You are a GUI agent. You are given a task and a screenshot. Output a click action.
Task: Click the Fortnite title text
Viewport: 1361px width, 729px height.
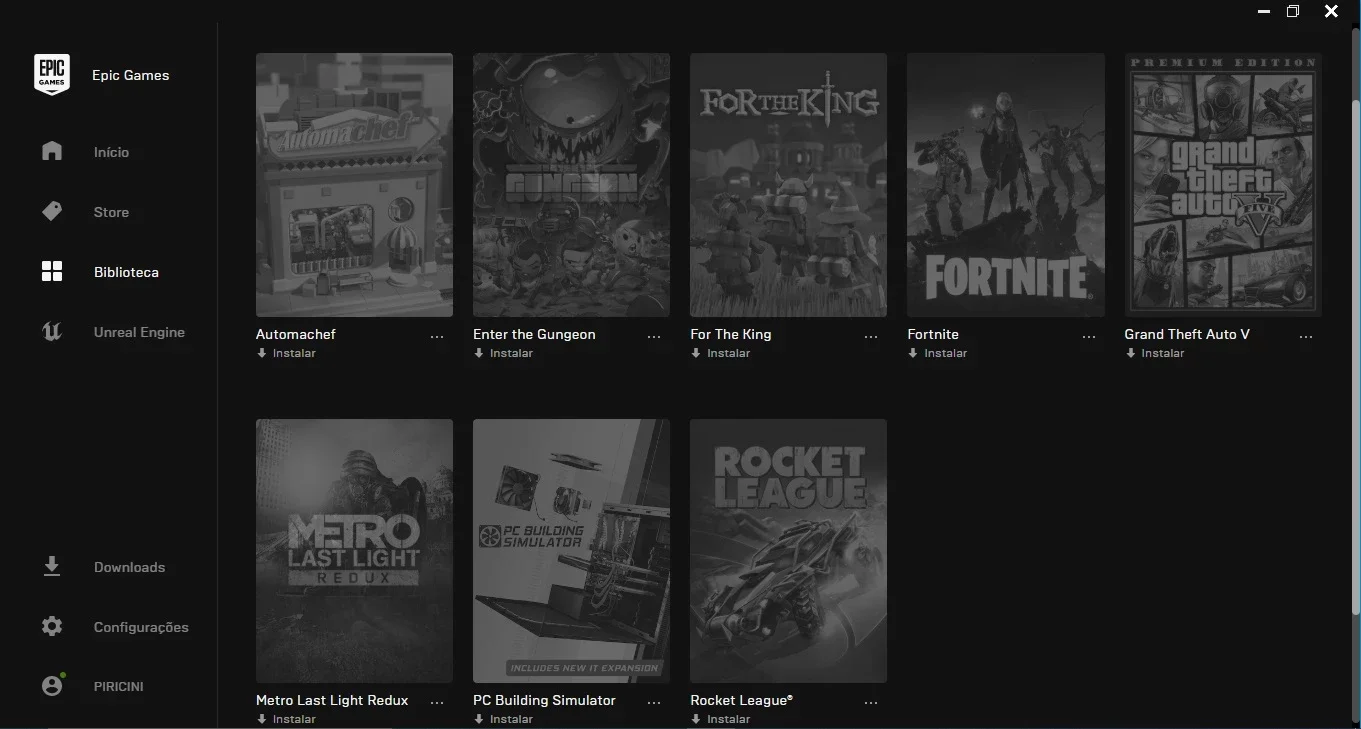933,334
